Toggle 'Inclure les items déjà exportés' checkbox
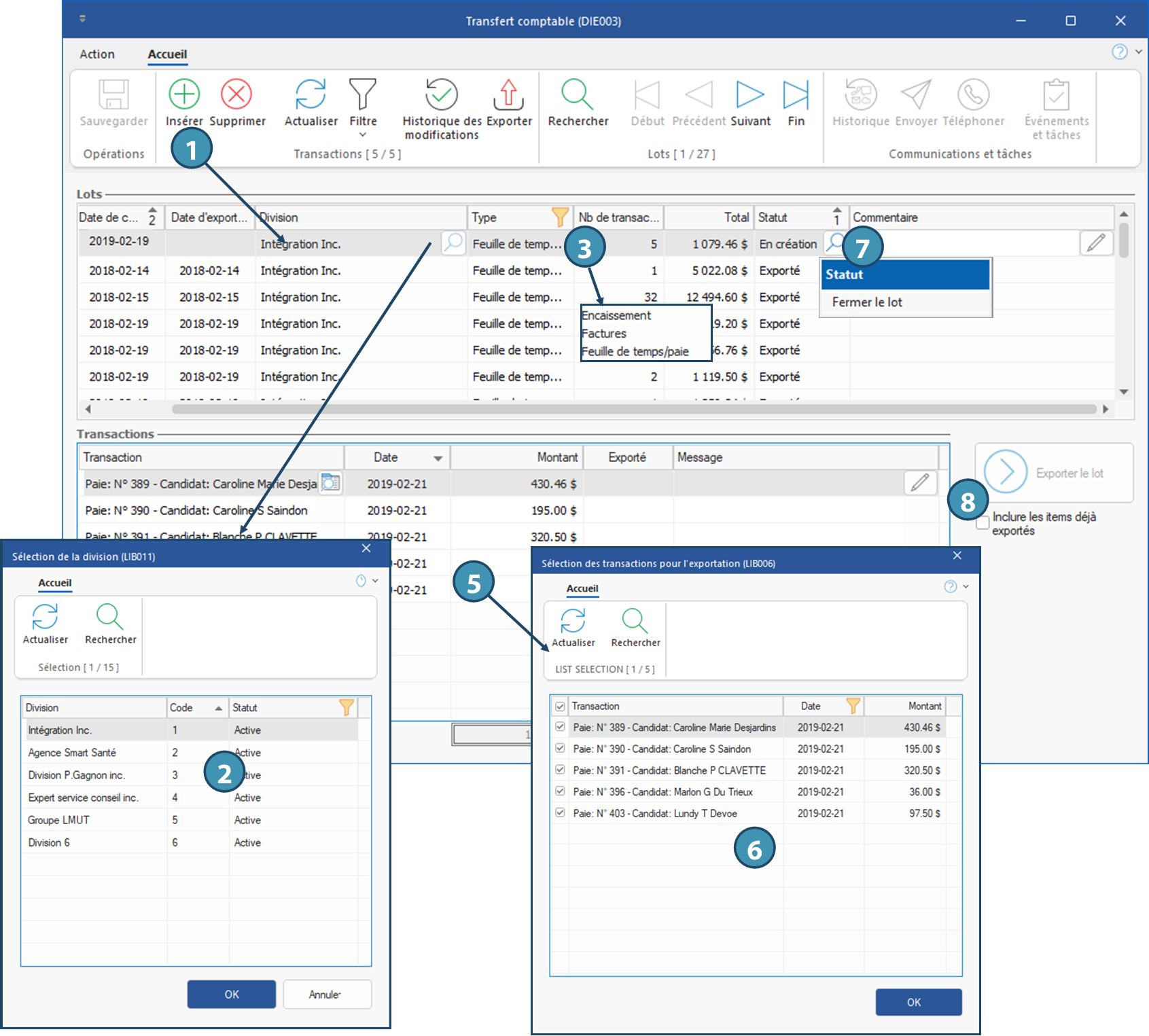Viewport: 1149px width, 1036px height. tap(983, 524)
